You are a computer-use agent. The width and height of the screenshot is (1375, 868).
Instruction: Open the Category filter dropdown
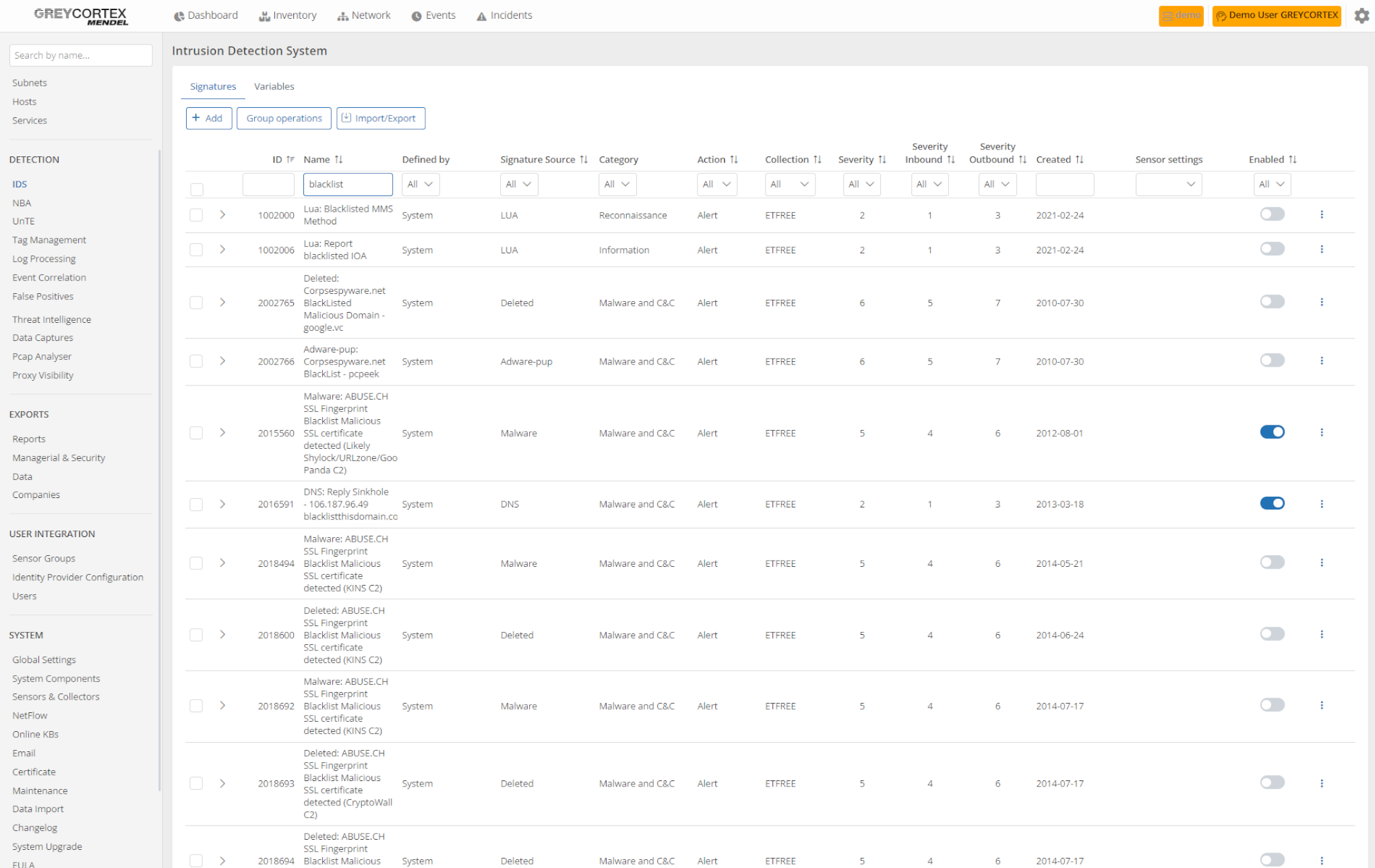pyautogui.click(x=617, y=184)
